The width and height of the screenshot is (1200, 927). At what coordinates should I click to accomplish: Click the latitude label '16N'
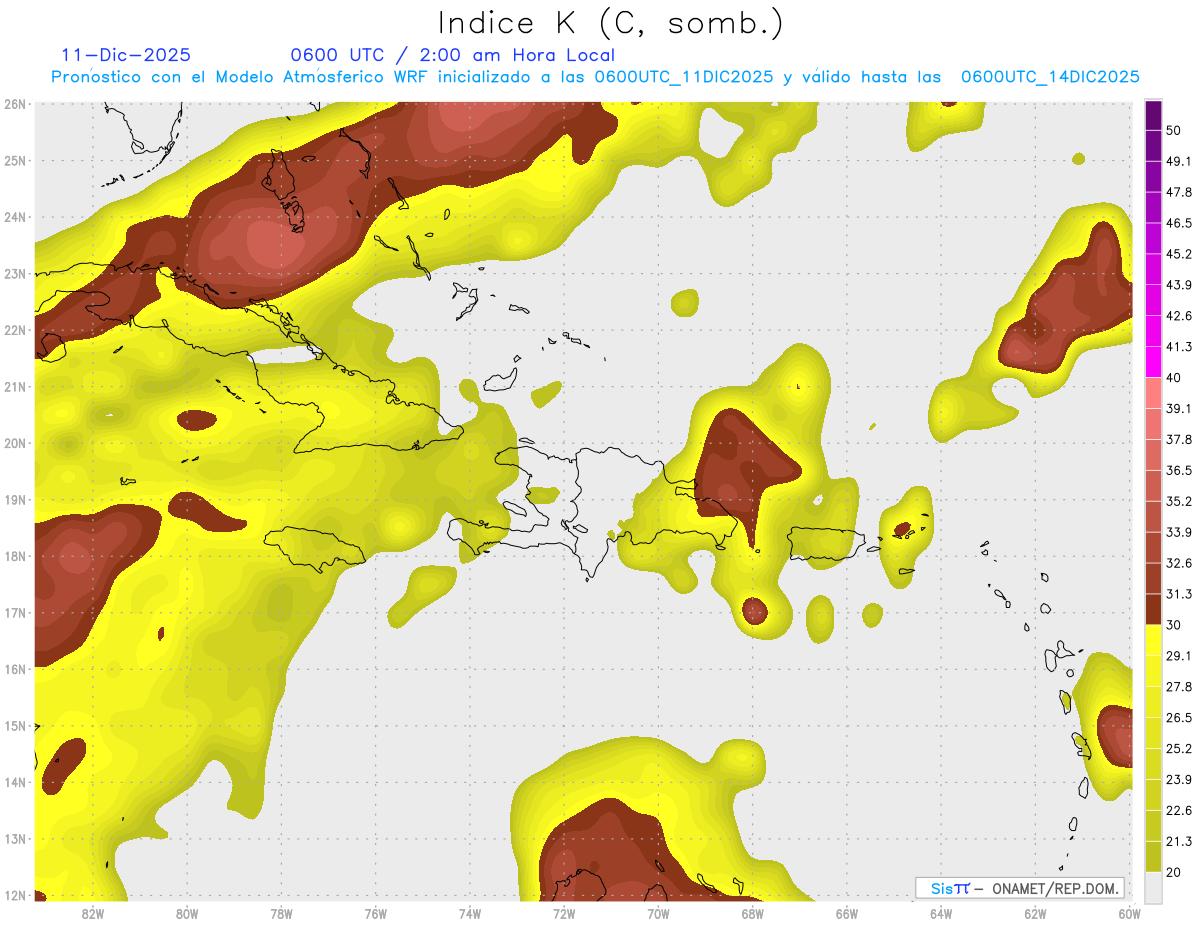(x=14, y=669)
